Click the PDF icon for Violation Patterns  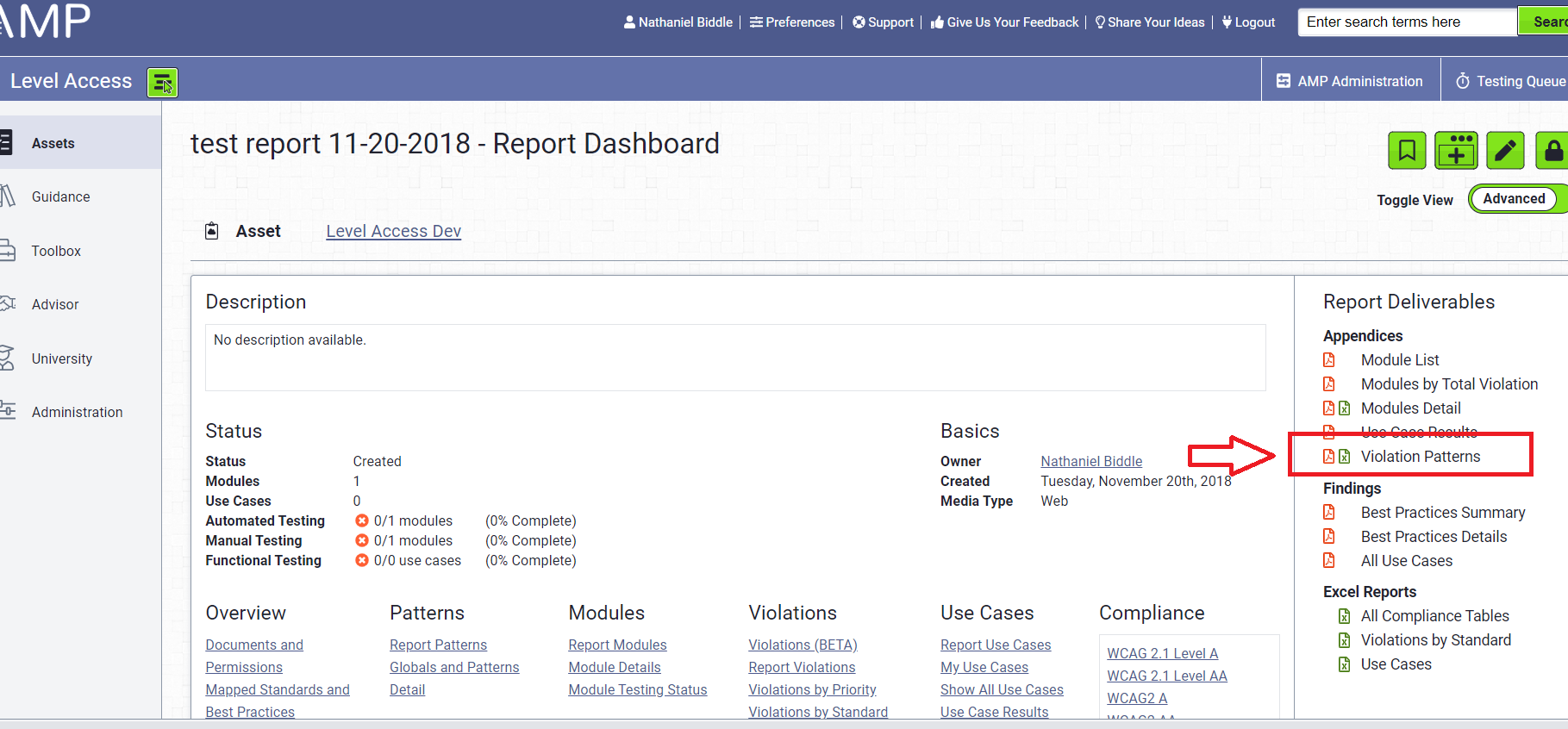click(1328, 457)
